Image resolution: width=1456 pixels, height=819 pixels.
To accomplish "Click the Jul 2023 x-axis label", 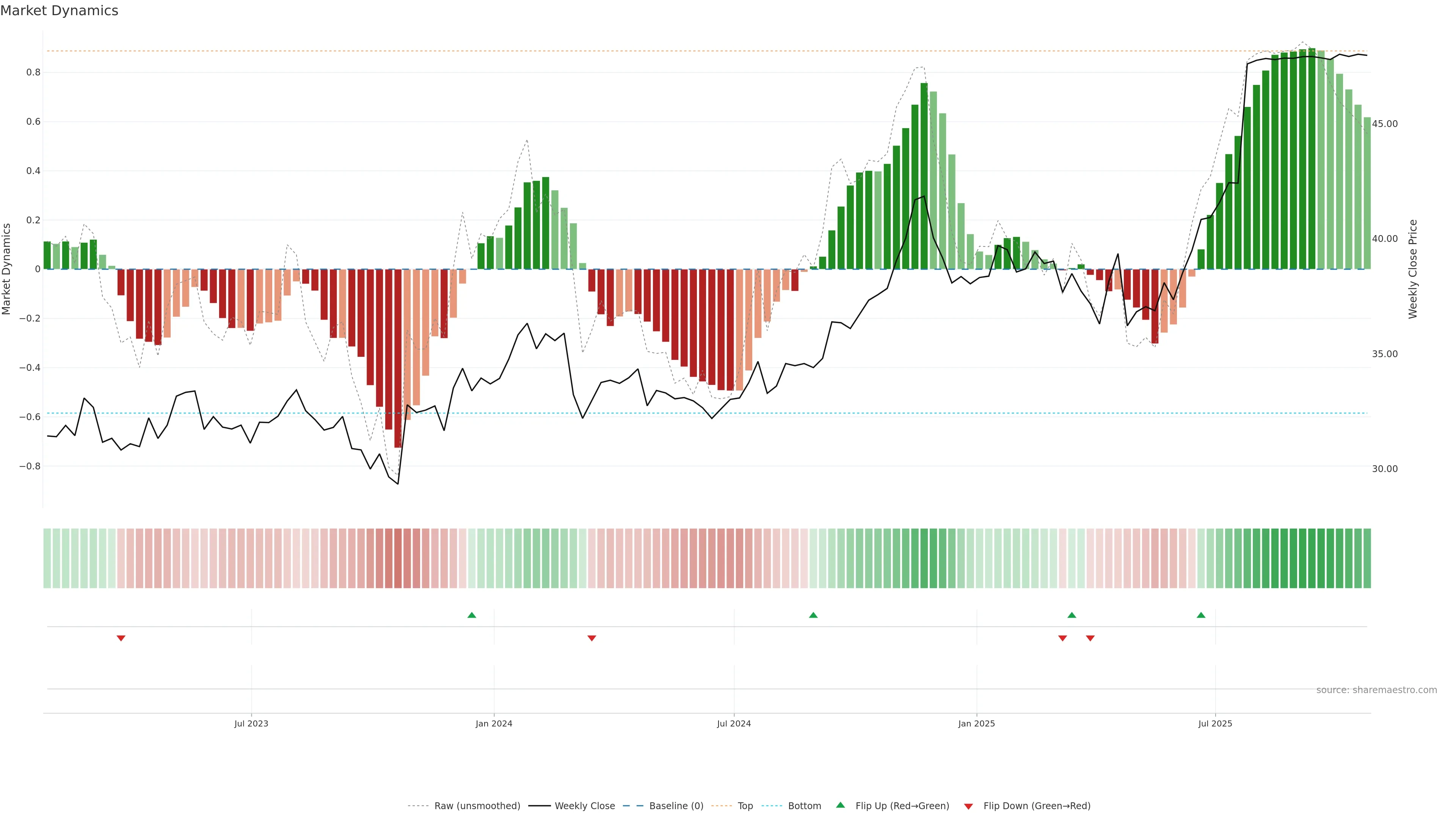I will [x=251, y=723].
